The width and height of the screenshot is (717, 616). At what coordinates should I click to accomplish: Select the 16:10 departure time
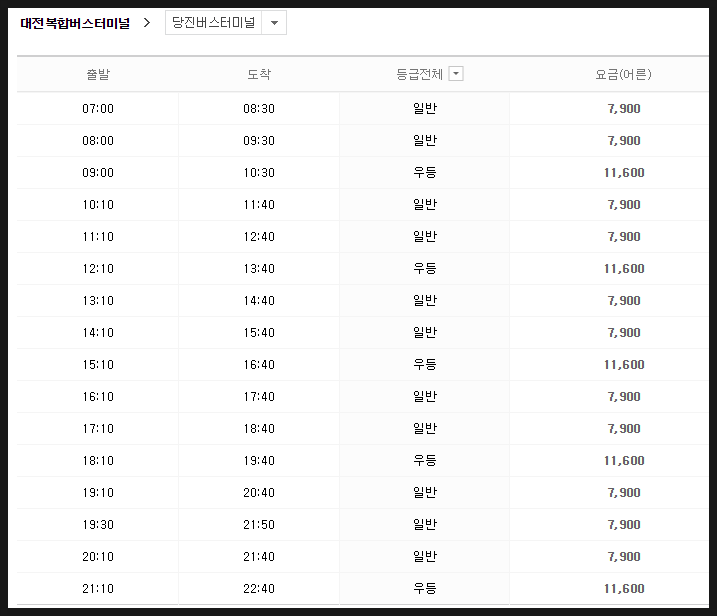(x=98, y=396)
